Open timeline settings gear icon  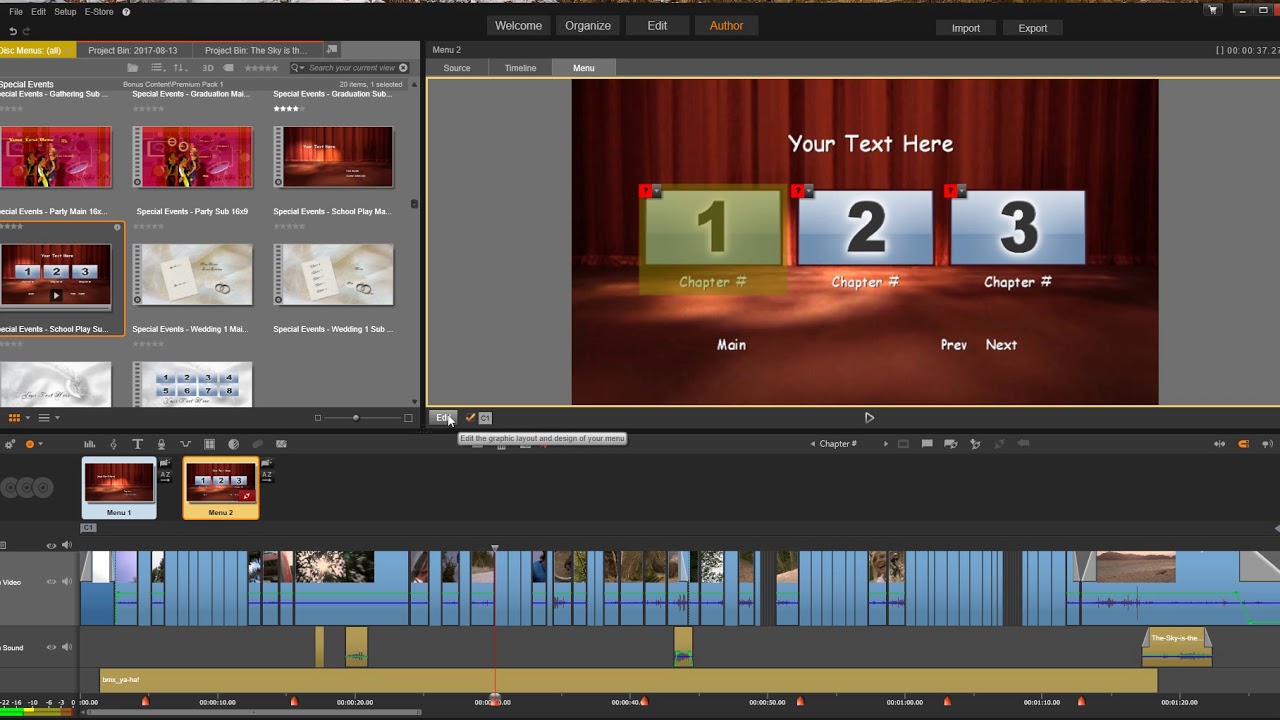point(9,444)
